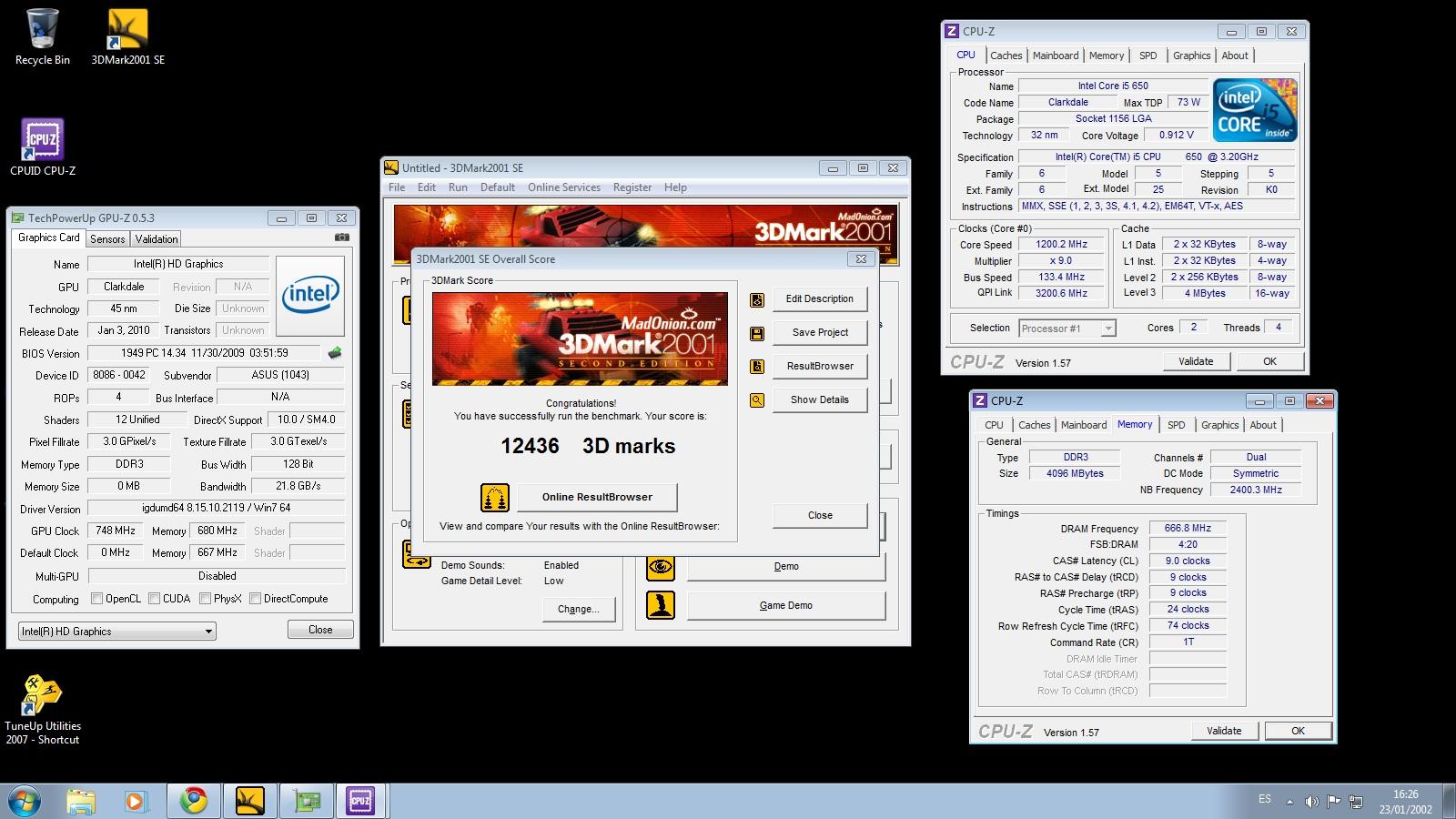The image size is (1456, 819).
Task: Open the Register menu in 3DMark2001
Action: click(632, 187)
